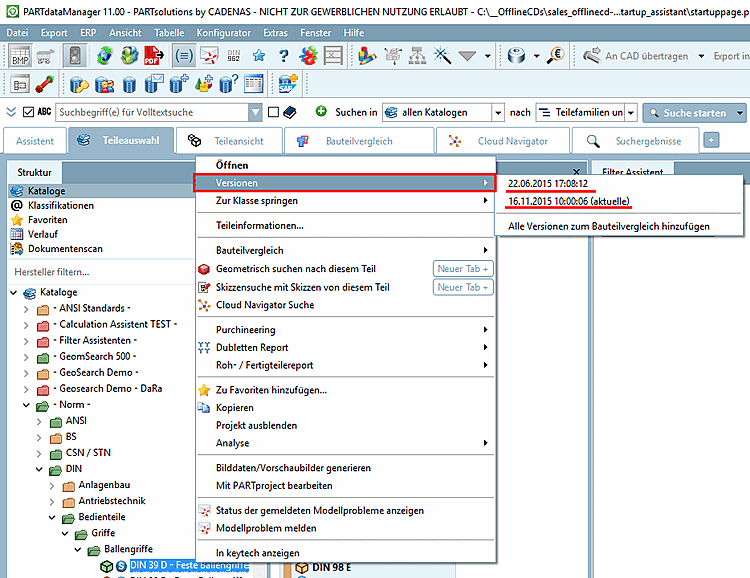Toggle the ABC full-text search checkbox

(29, 112)
